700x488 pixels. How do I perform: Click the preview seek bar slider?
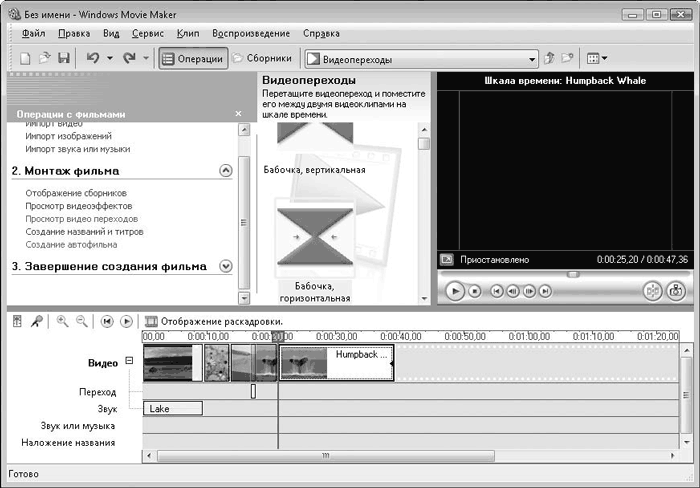[x=573, y=274]
